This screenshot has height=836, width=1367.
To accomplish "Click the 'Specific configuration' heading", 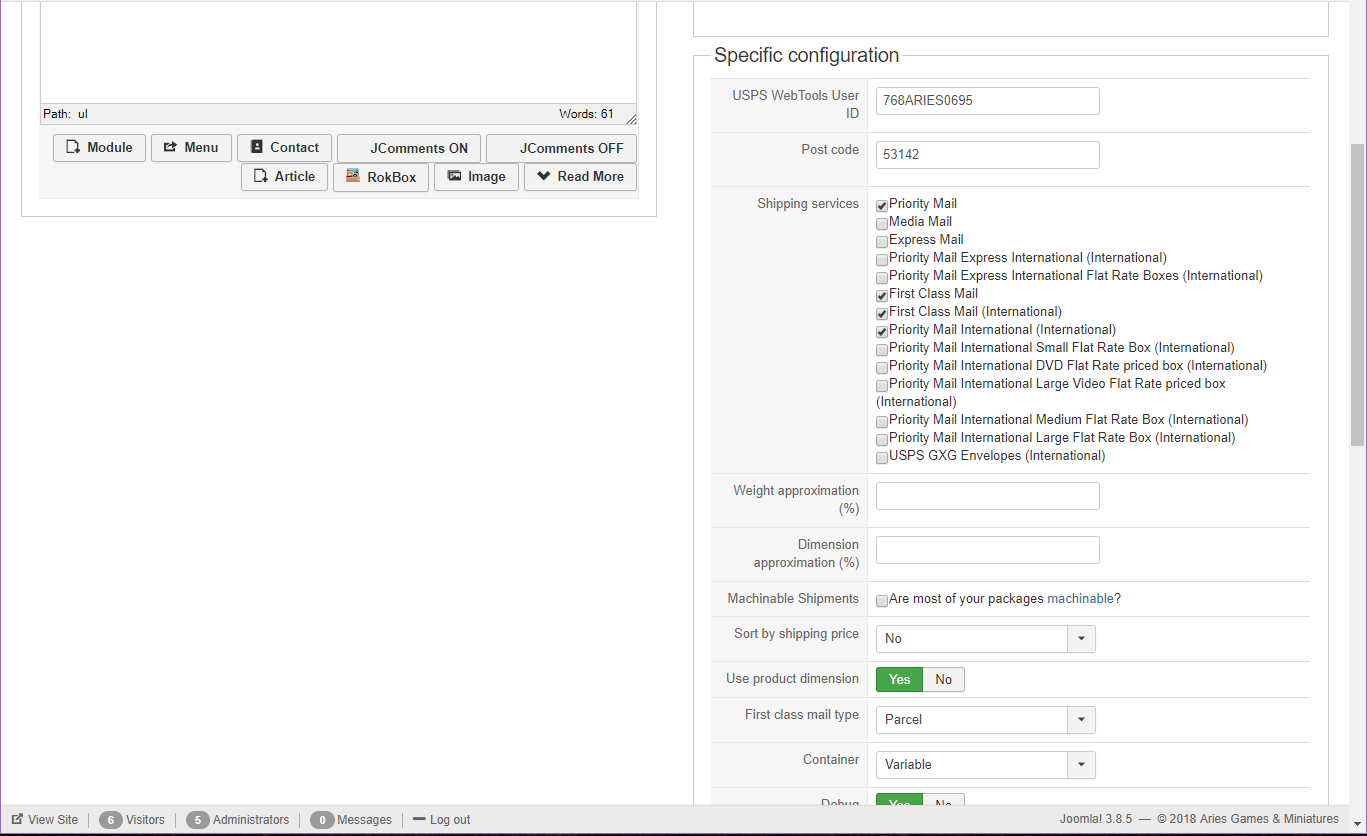I will (806, 56).
